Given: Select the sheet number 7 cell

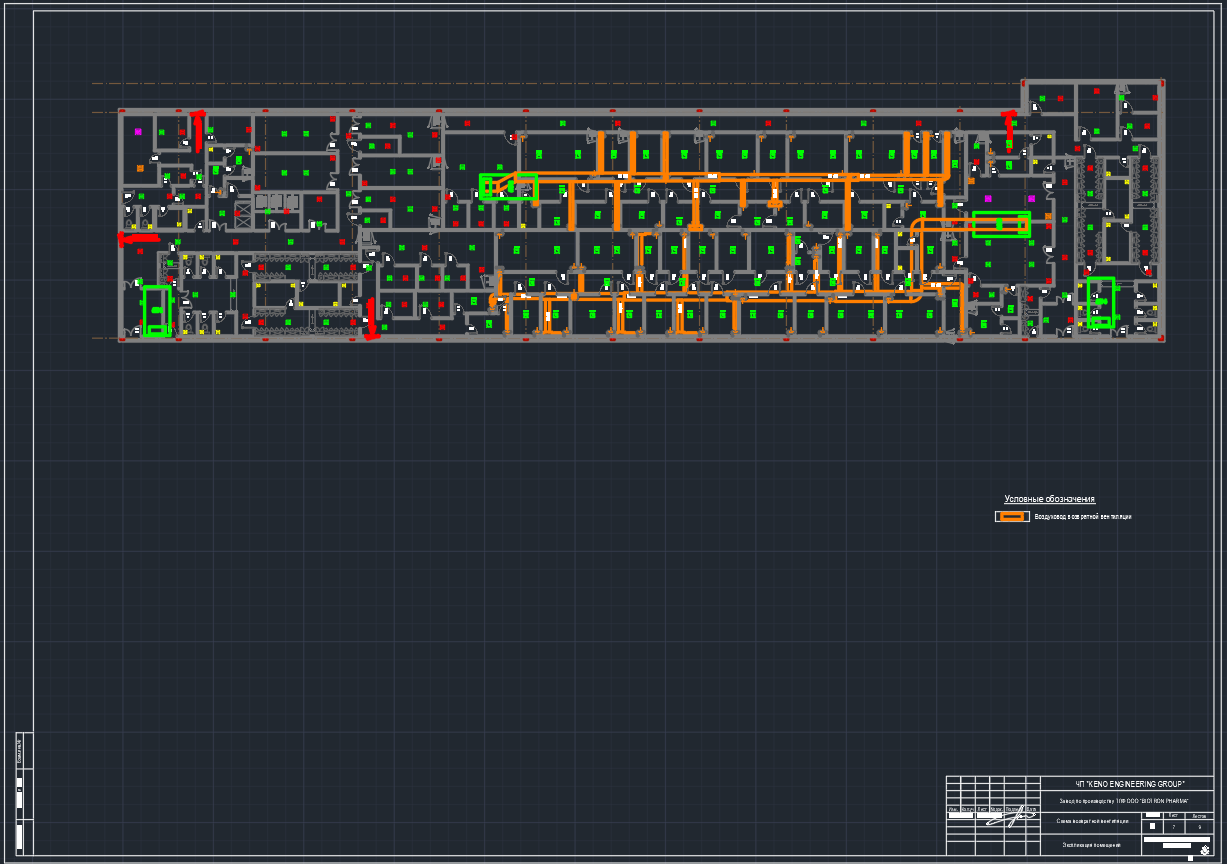Looking at the screenshot, I should [x=1173, y=827].
